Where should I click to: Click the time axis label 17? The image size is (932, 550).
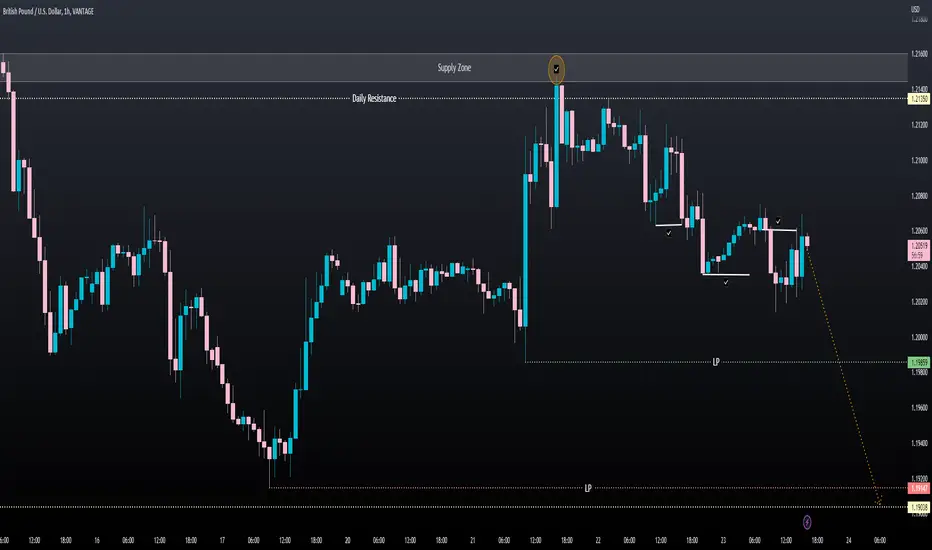click(222, 540)
